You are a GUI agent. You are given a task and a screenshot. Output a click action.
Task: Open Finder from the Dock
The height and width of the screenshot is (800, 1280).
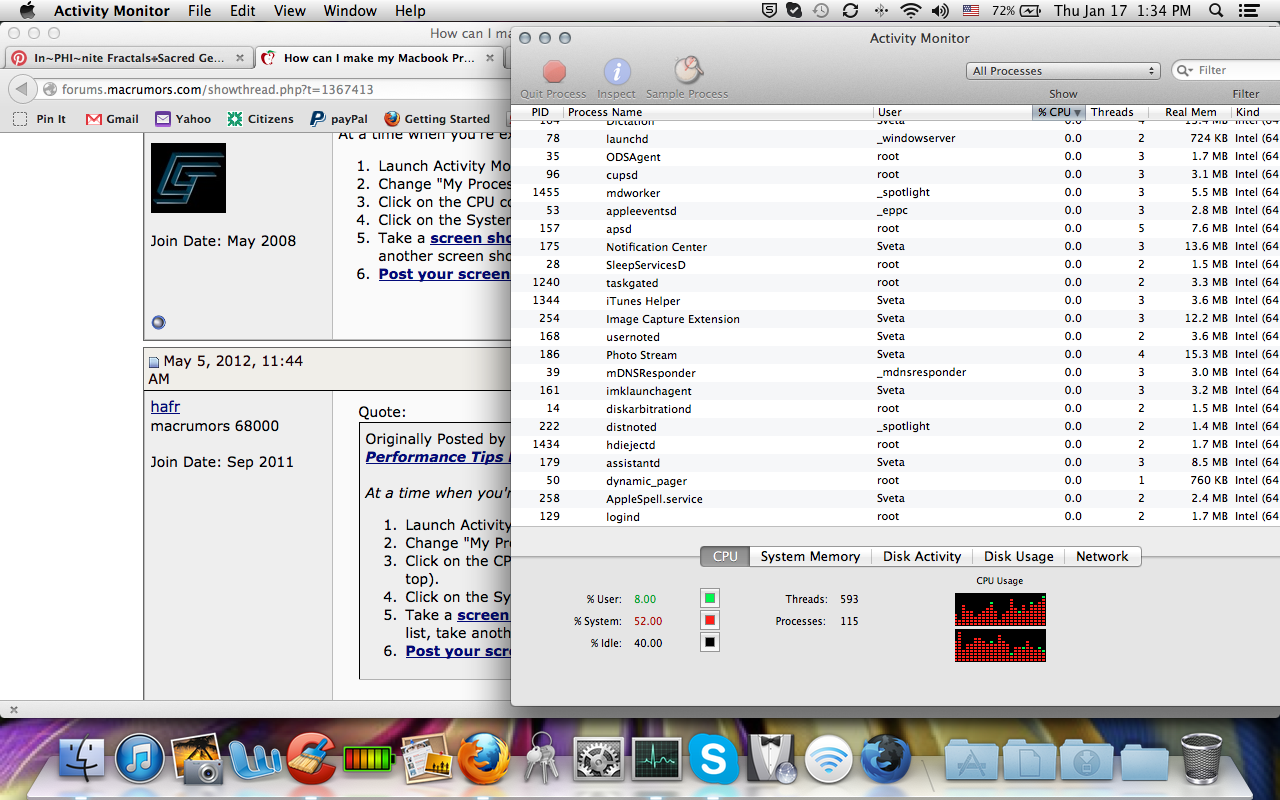pos(82,759)
